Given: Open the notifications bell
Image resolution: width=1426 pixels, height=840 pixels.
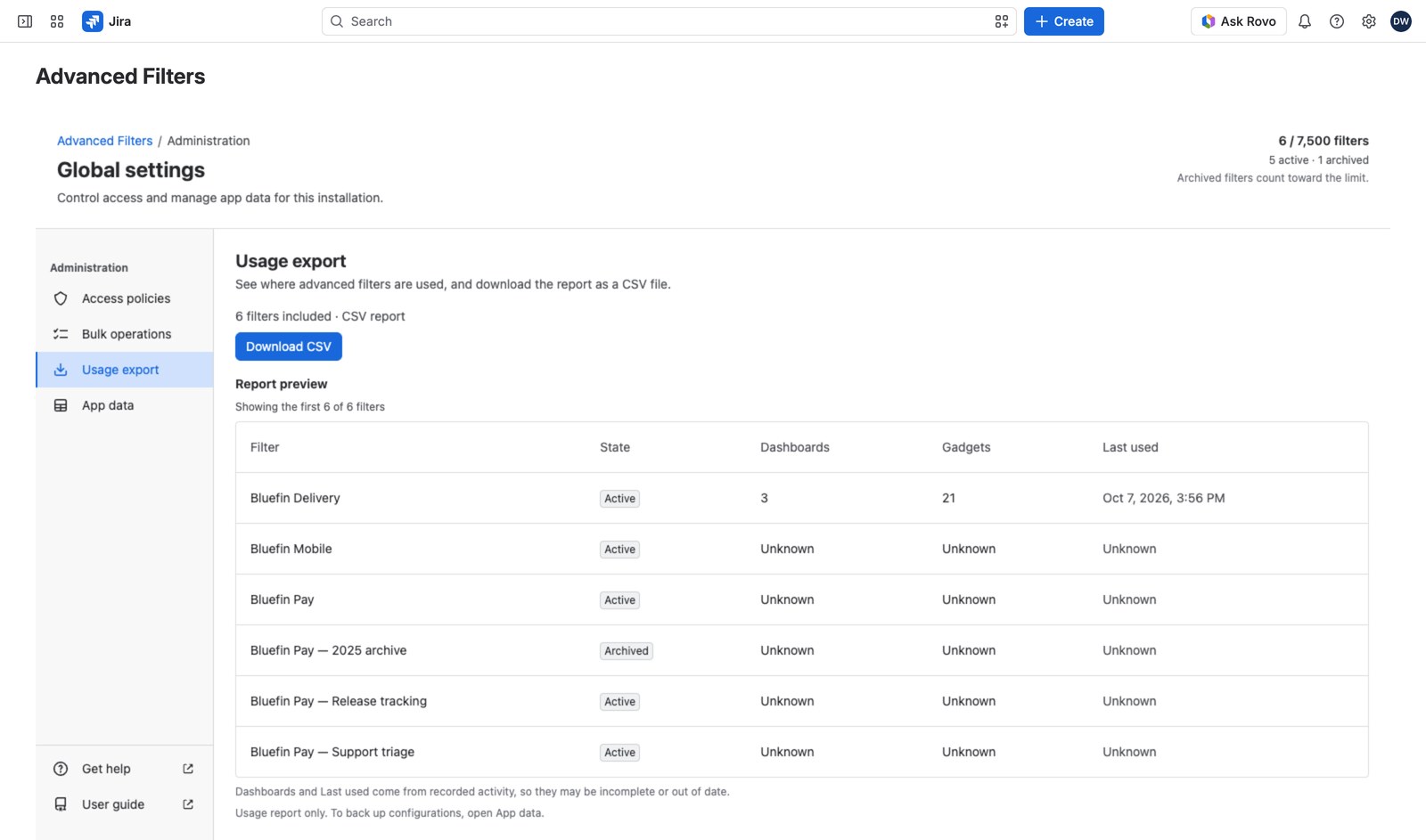Looking at the screenshot, I should click(1305, 21).
